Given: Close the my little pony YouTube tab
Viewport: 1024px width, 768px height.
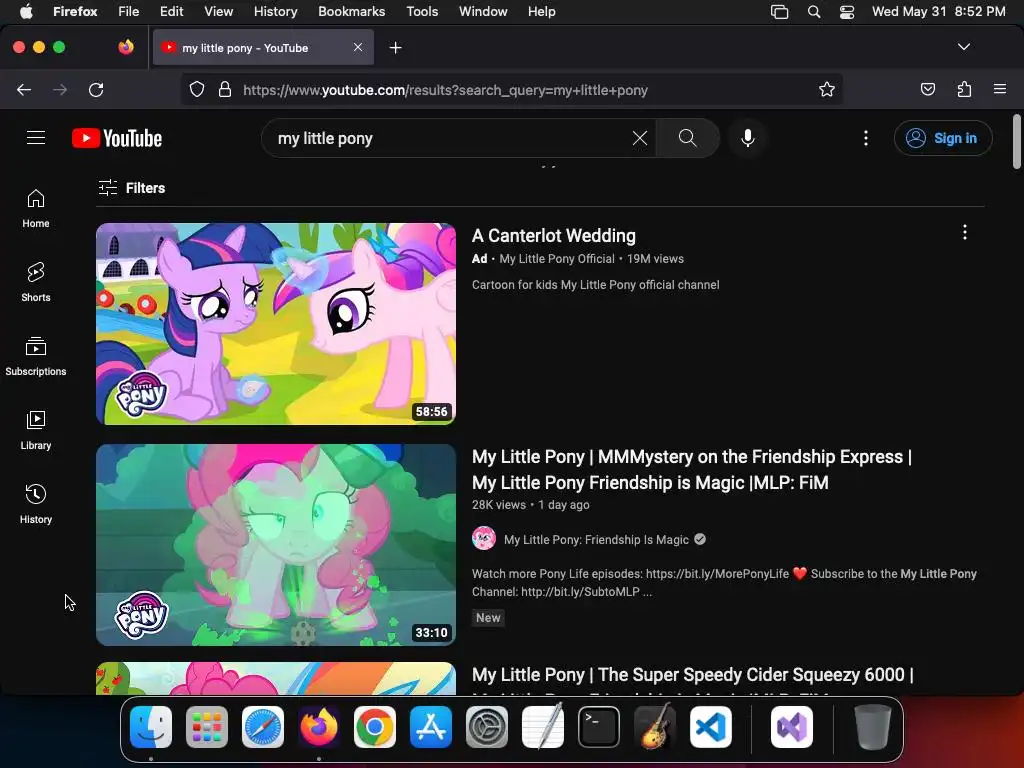Looking at the screenshot, I should tap(358, 47).
